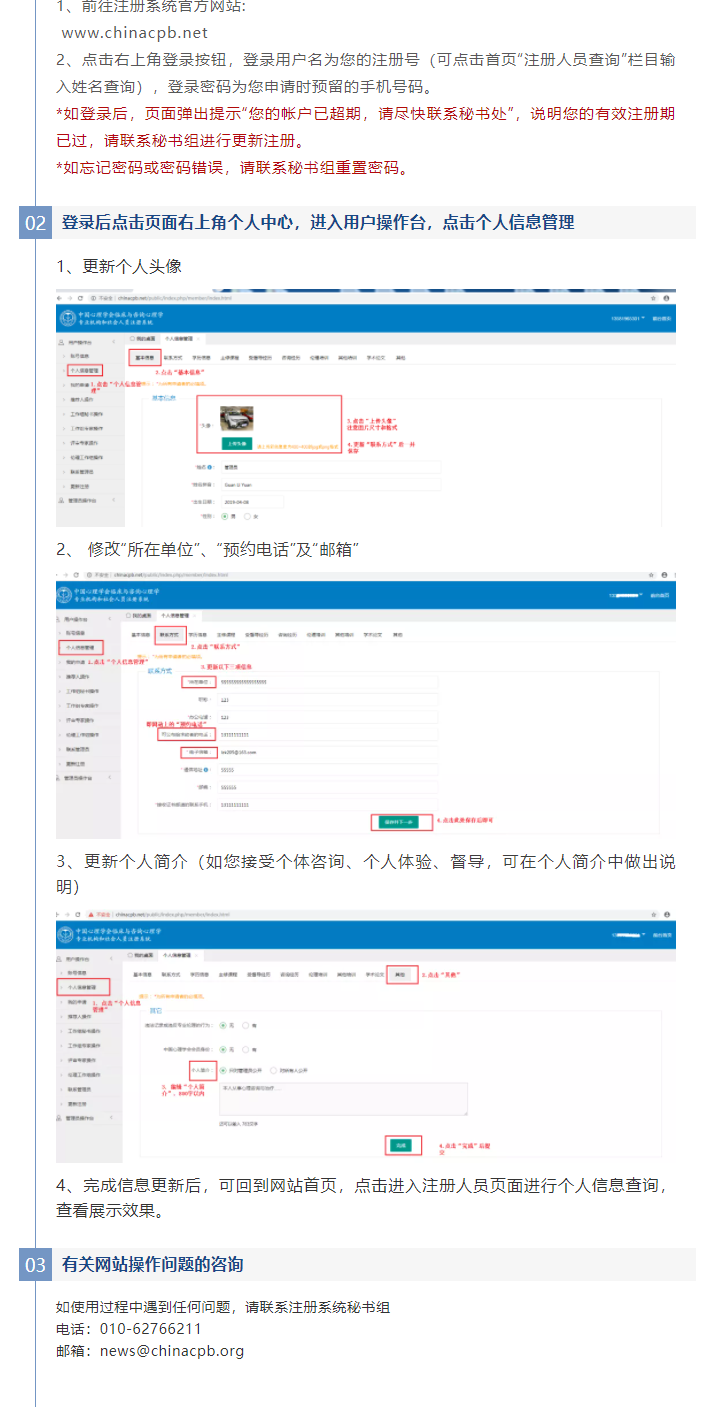
Task: Click green '上传头像' button in avatar screenshot
Action: [x=236, y=443]
